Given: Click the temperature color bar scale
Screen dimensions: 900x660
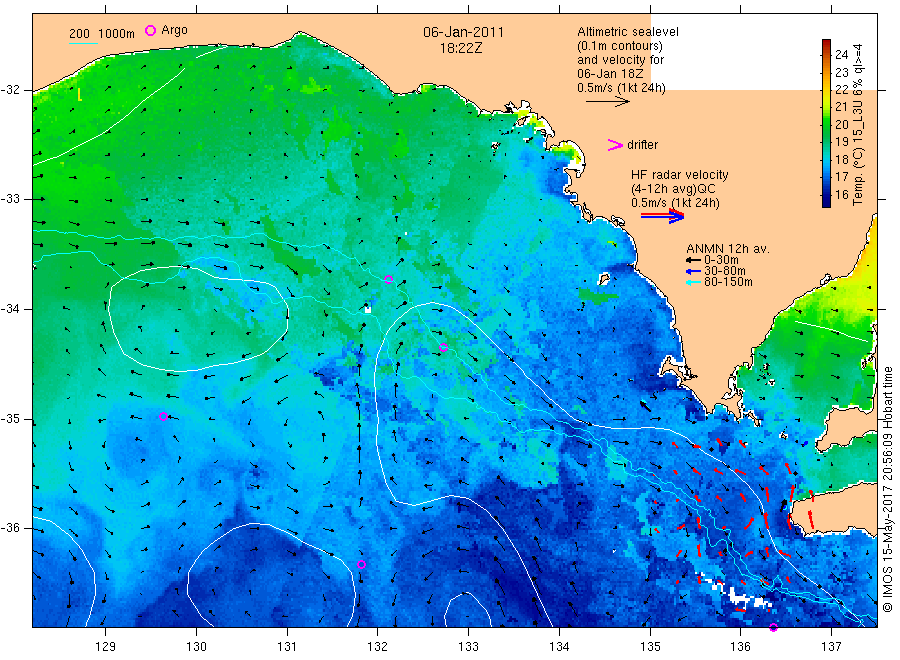Looking at the screenshot, I should [827, 123].
